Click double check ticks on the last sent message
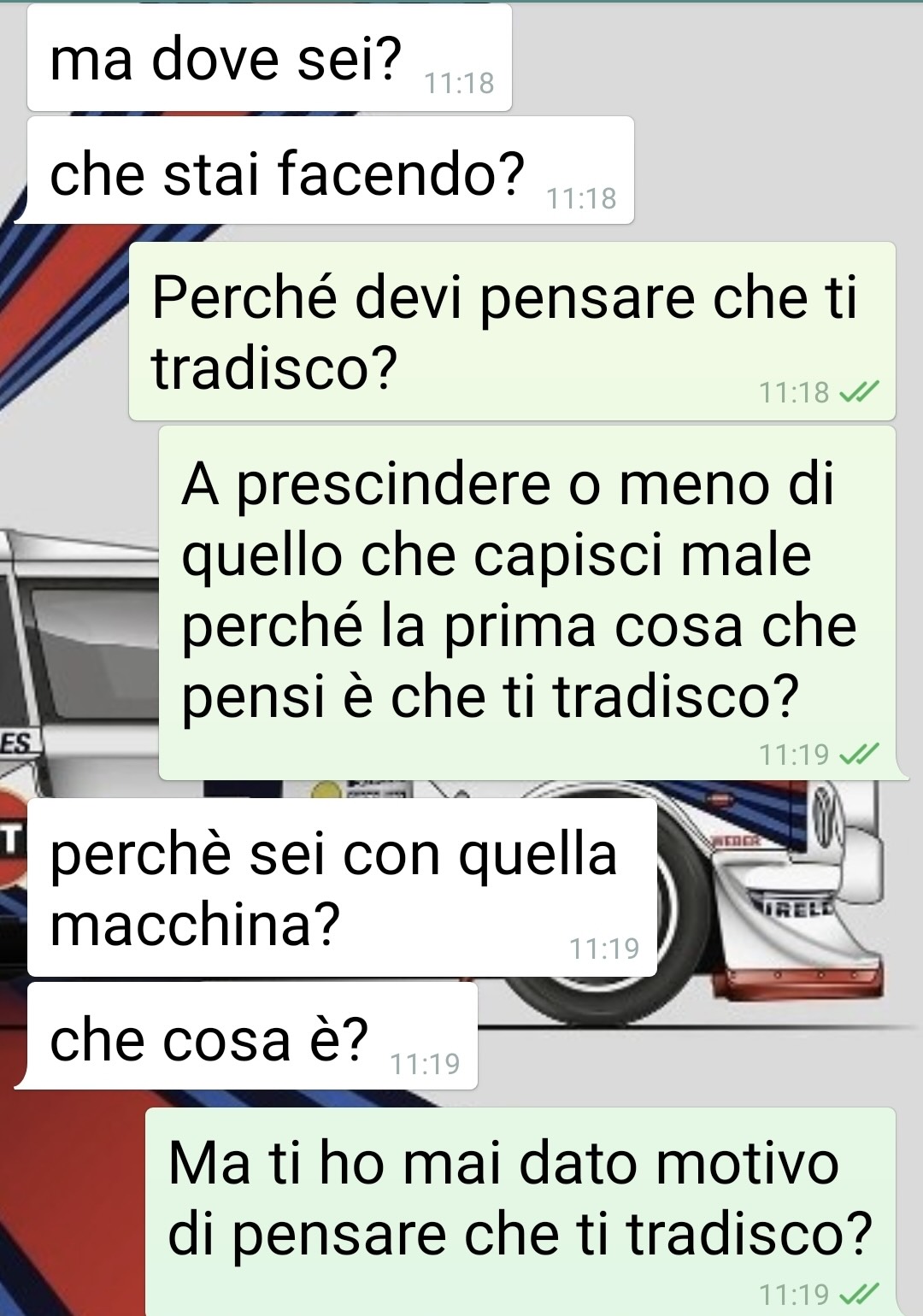This screenshot has height=1316, width=923. (x=858, y=1294)
